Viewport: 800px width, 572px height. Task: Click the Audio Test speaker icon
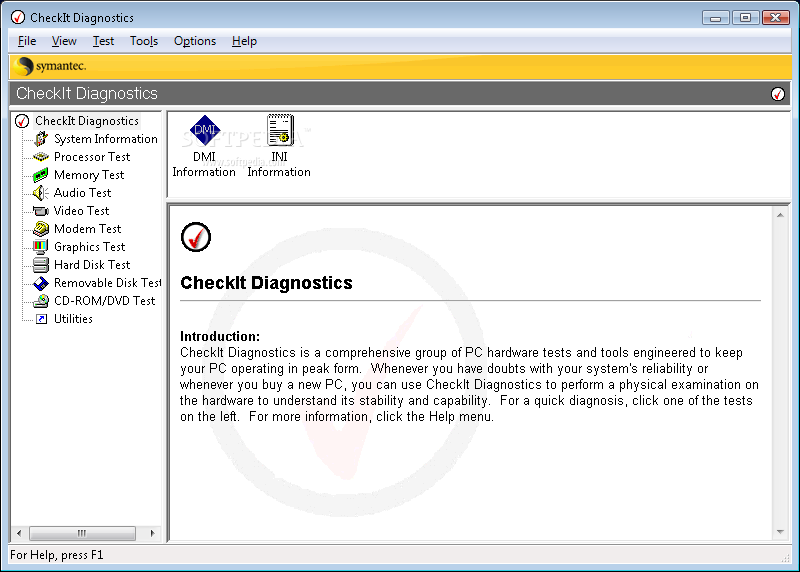[x=41, y=193]
